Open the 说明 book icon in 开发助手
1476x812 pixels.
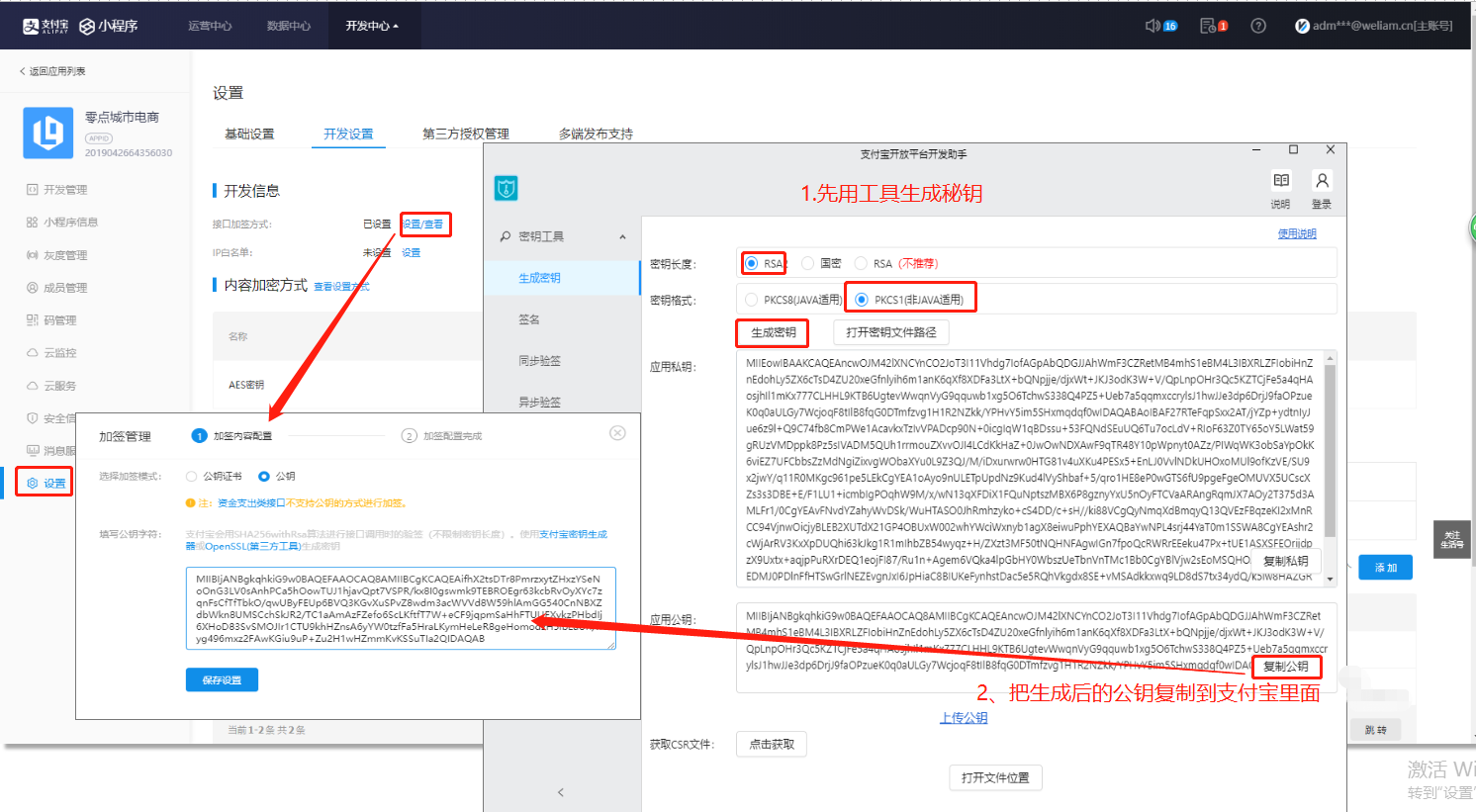1281,180
